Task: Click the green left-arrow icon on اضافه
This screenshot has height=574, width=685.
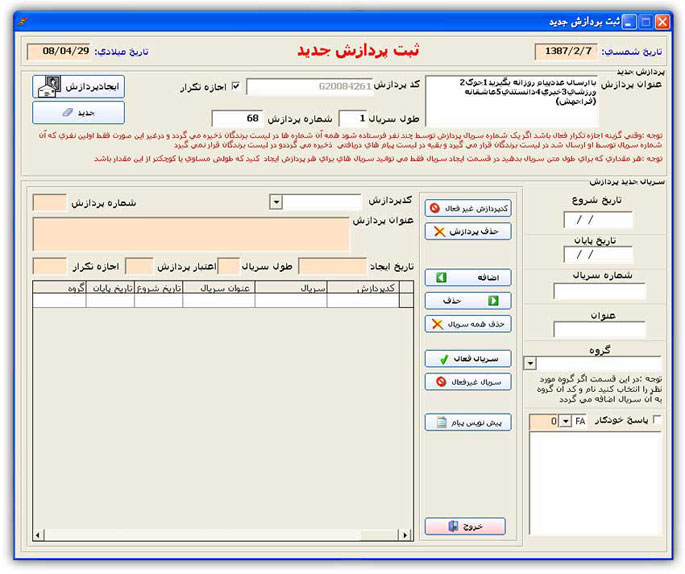Action: pyautogui.click(x=441, y=277)
